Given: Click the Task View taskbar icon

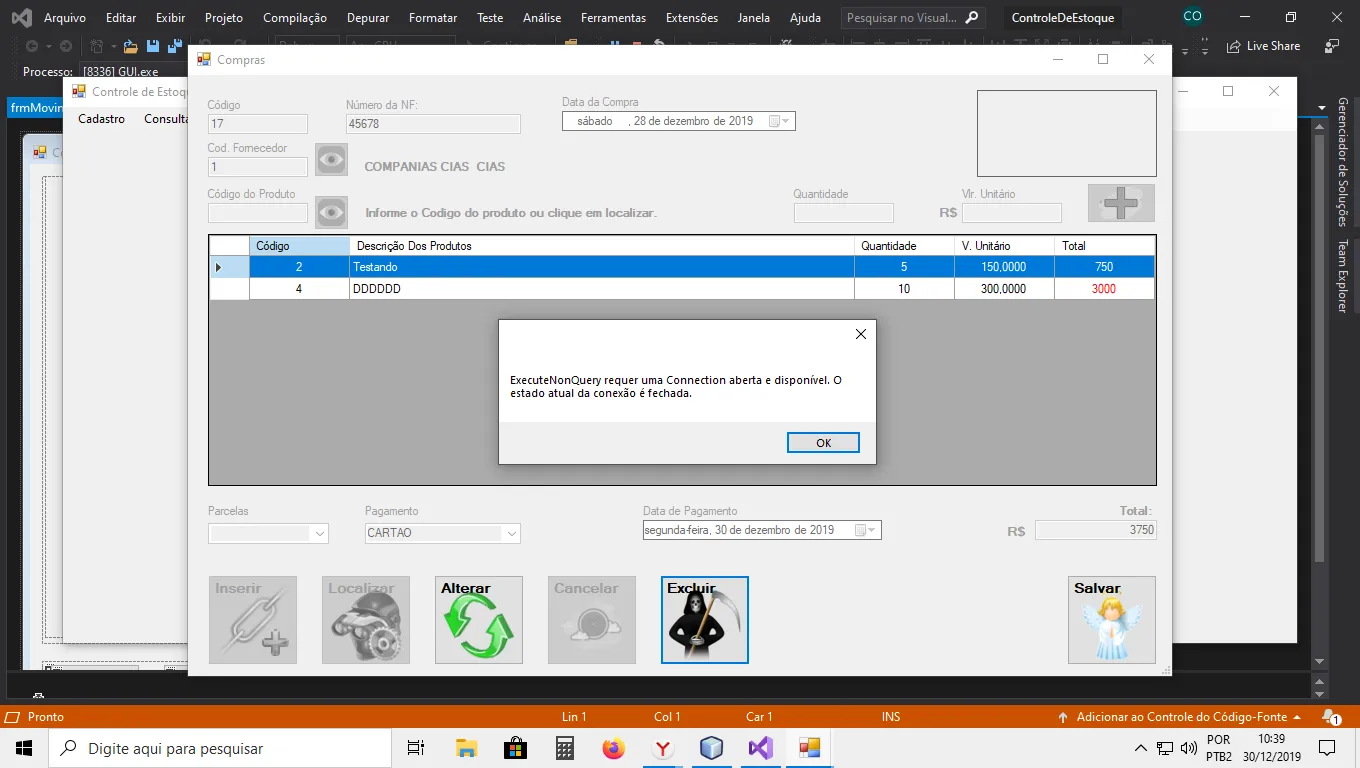Looking at the screenshot, I should tap(416, 748).
